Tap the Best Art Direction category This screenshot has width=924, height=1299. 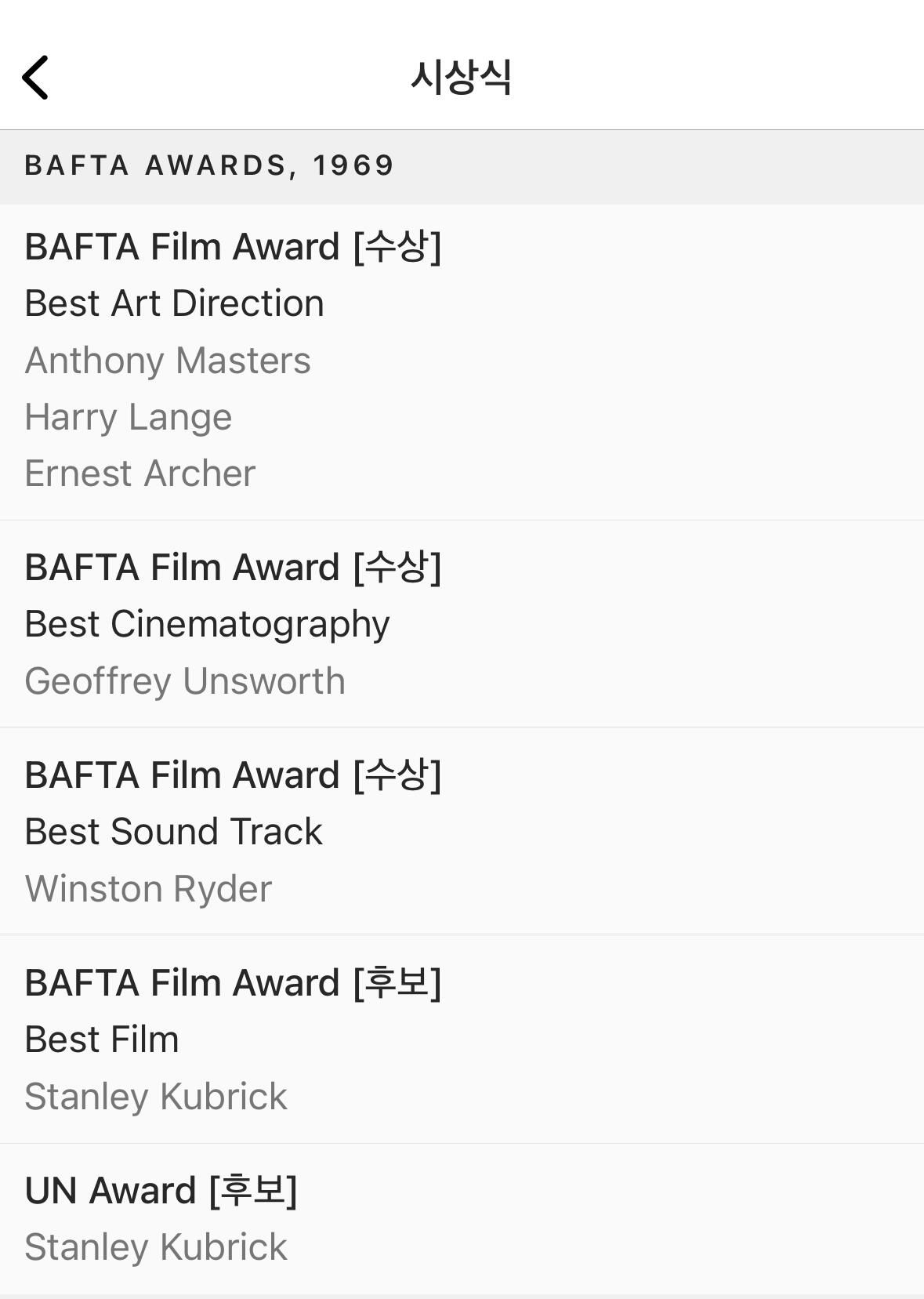(x=174, y=303)
